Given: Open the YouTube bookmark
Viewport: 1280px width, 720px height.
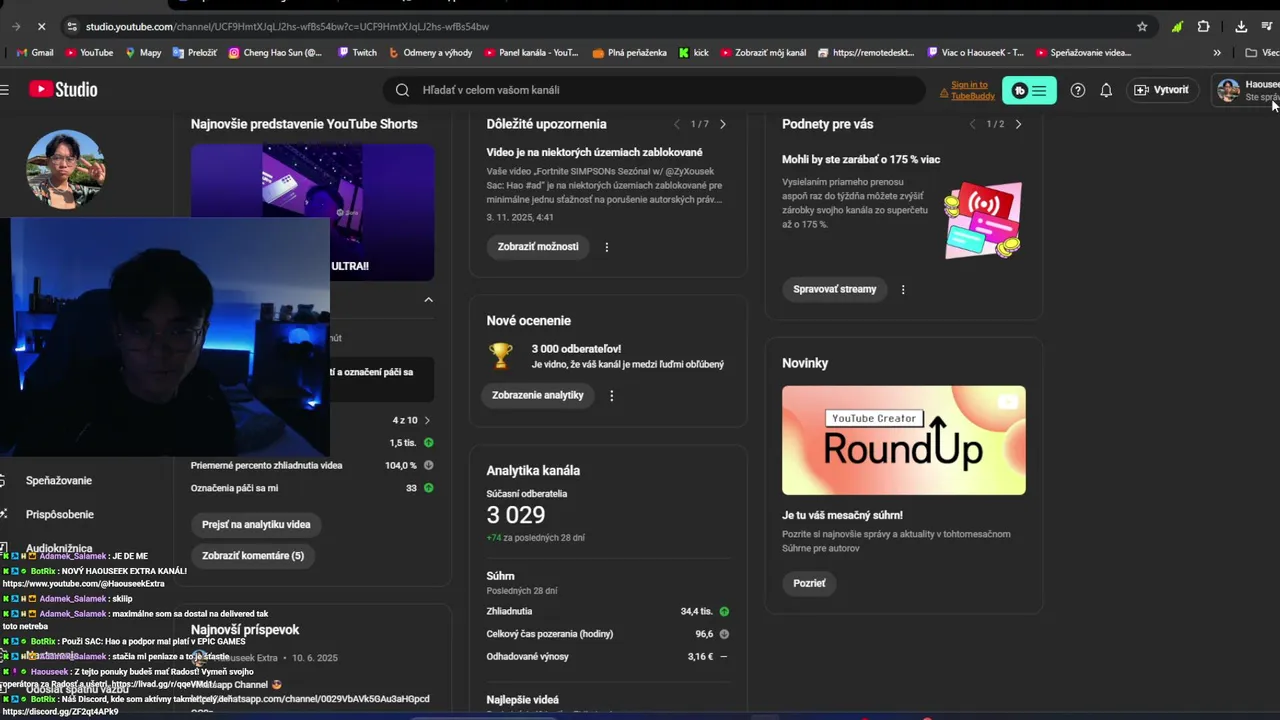Looking at the screenshot, I should (89, 52).
